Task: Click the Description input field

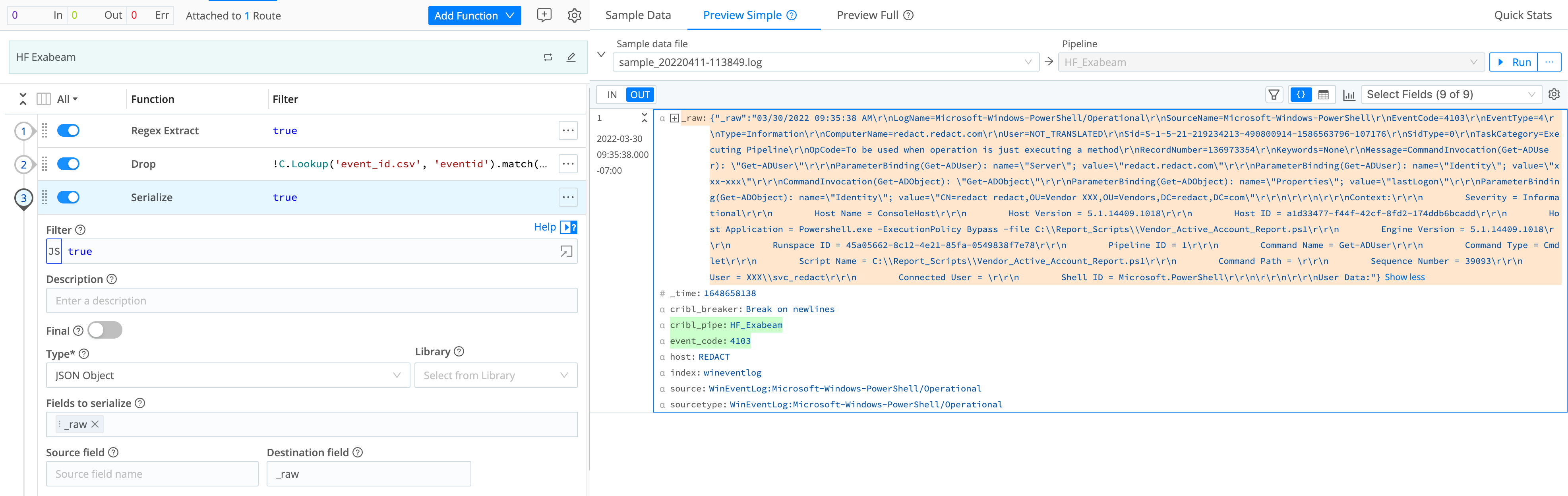Action: (x=312, y=300)
